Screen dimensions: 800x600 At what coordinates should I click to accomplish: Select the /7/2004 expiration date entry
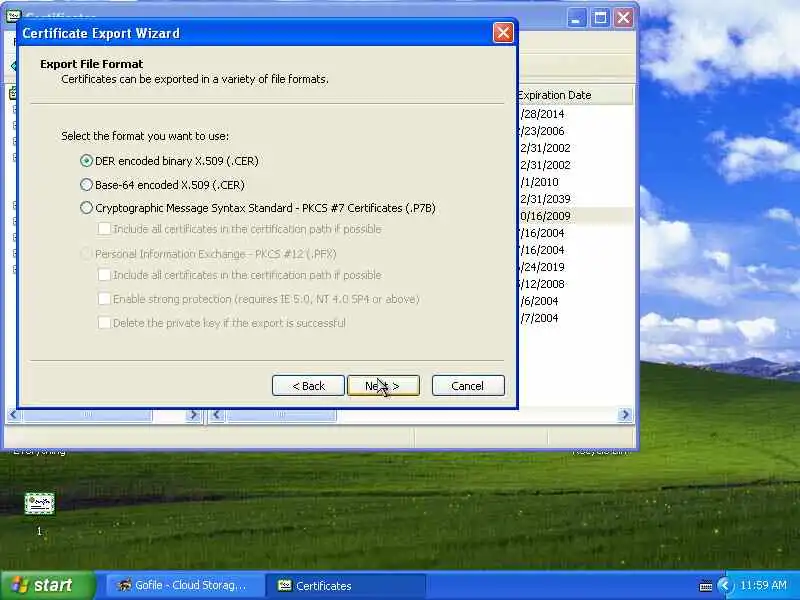[x=539, y=318]
